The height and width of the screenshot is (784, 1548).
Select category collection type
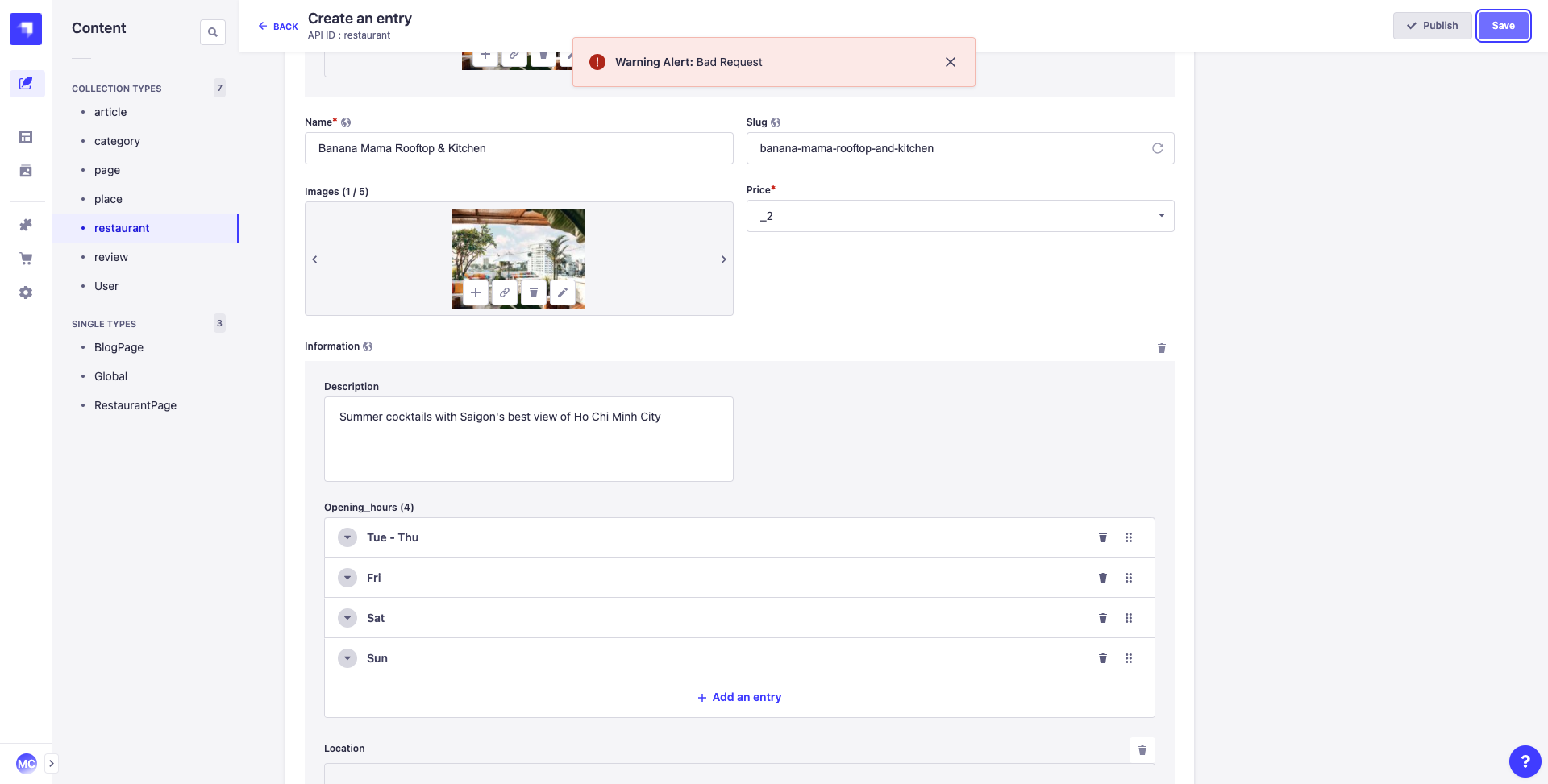click(x=117, y=141)
